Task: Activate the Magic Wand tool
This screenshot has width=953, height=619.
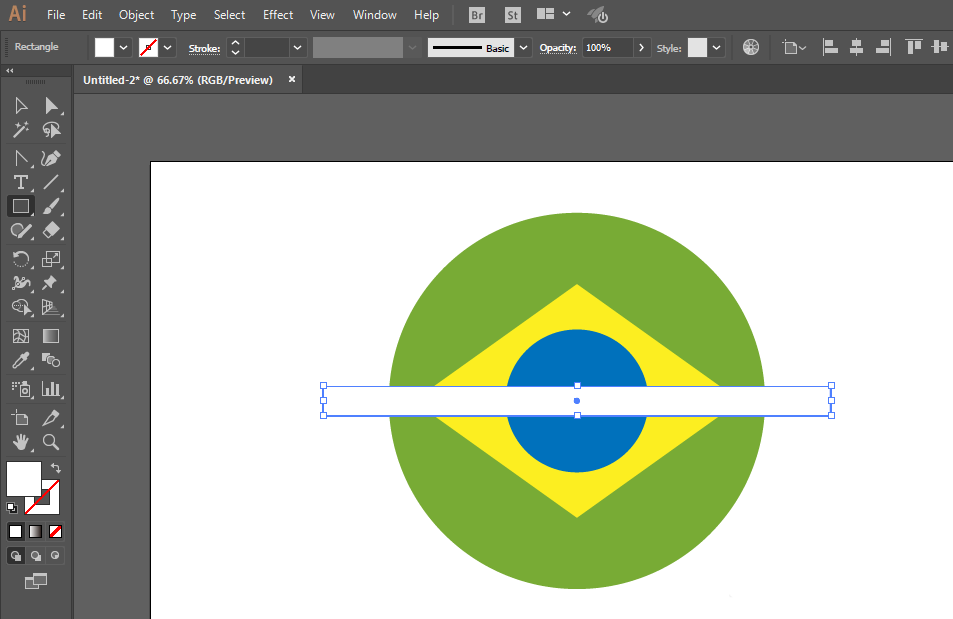Action: pos(21,130)
